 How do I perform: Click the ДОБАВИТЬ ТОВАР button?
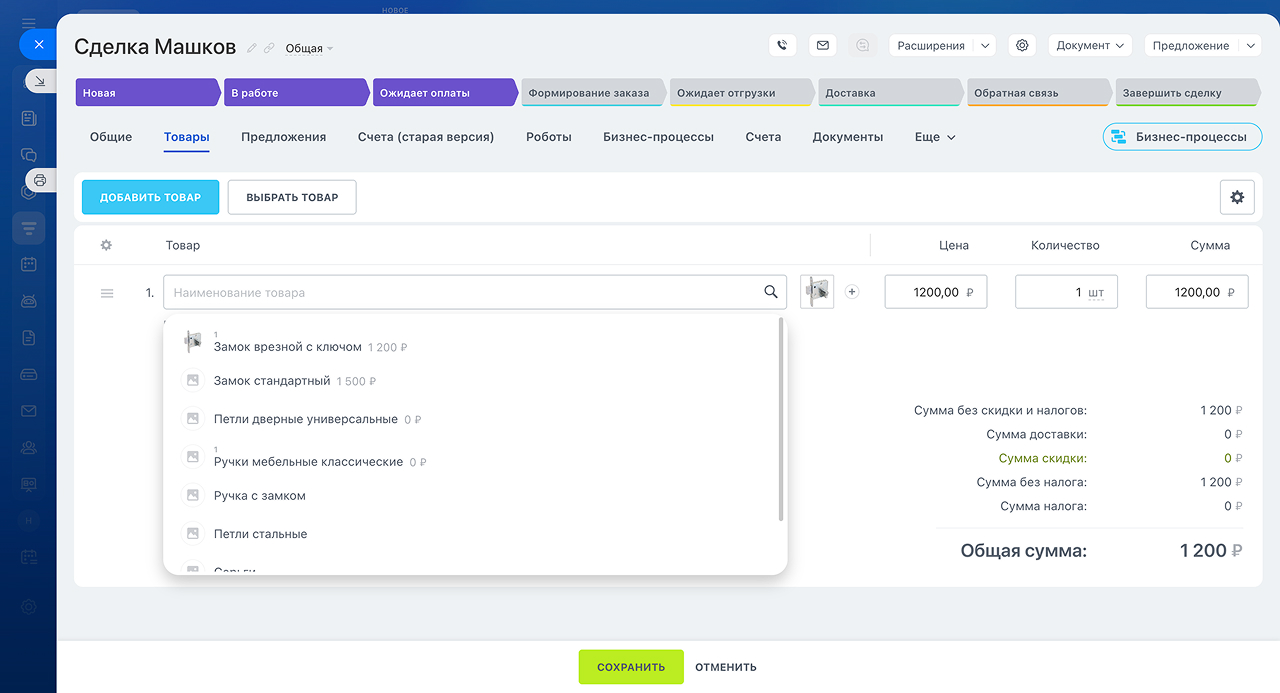[x=150, y=197]
